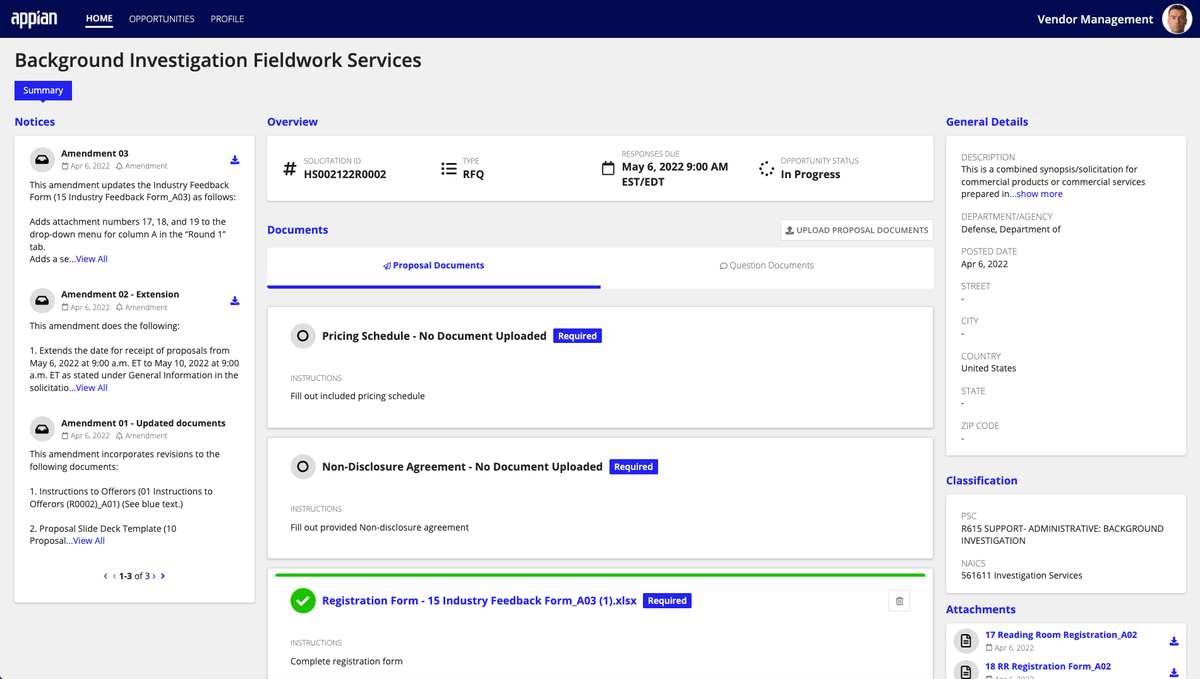Viewport: 1200px width, 679px height.
Task: Open the PROFILE navigation item
Action: point(227,19)
